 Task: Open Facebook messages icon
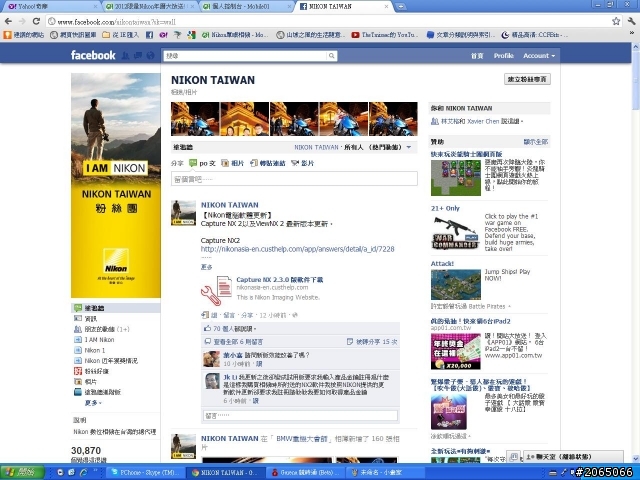[138, 56]
